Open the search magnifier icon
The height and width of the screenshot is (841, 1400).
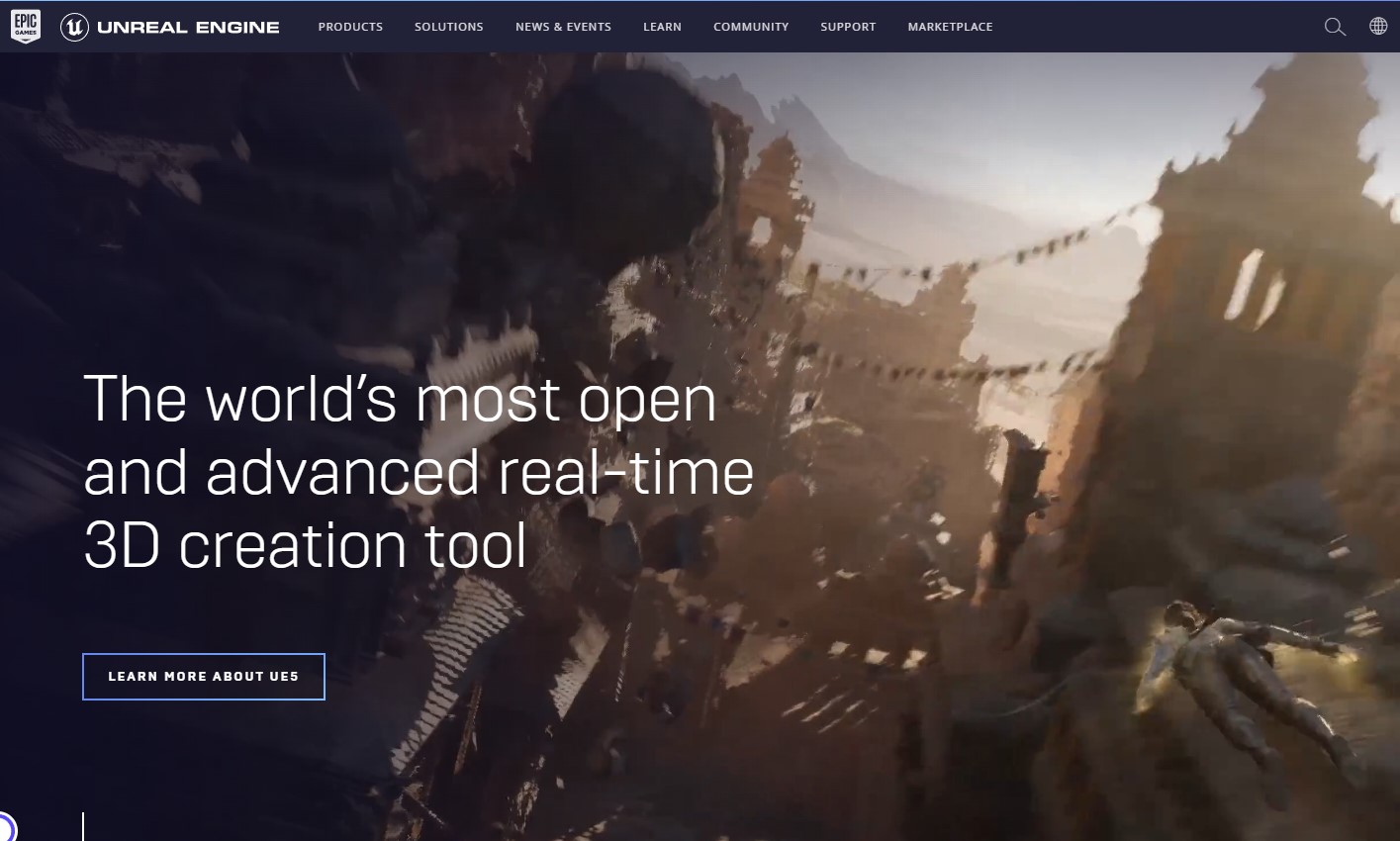click(x=1335, y=27)
